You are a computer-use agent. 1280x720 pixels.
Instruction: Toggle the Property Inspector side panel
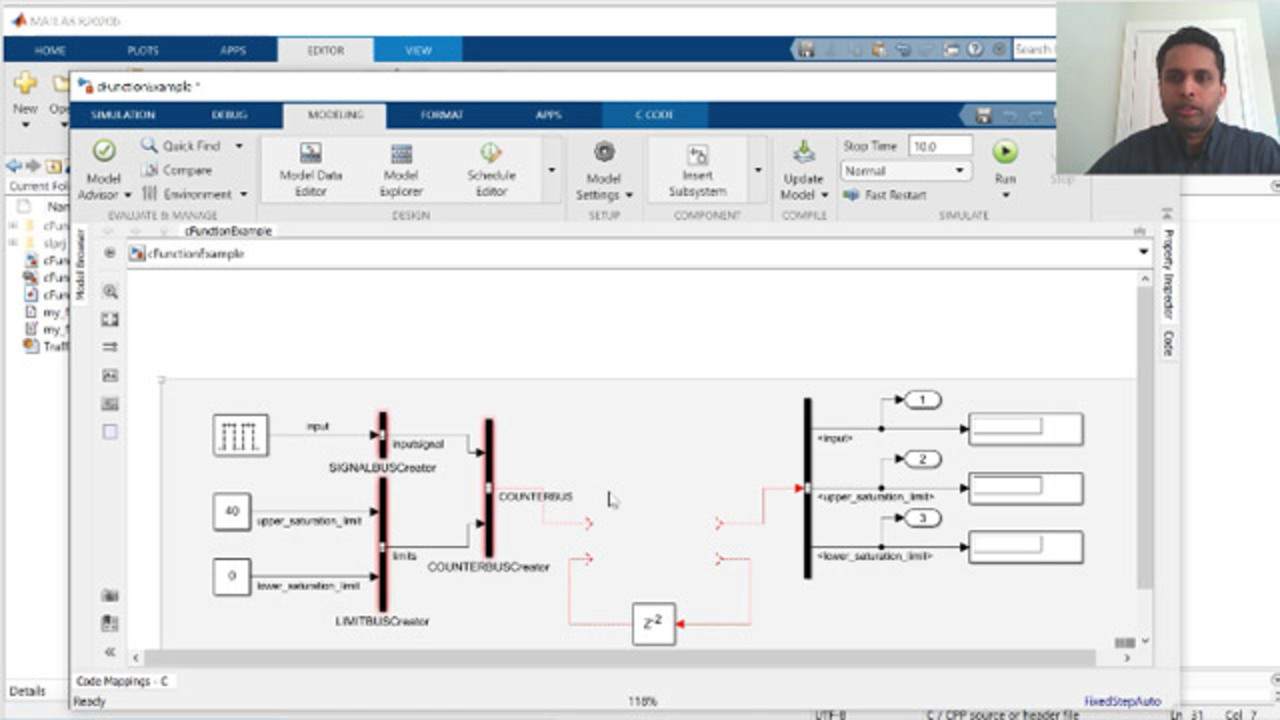(1167, 273)
